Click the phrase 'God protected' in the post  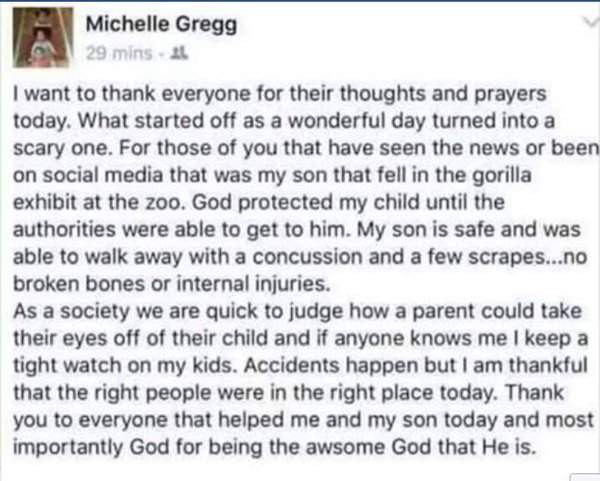(262, 203)
